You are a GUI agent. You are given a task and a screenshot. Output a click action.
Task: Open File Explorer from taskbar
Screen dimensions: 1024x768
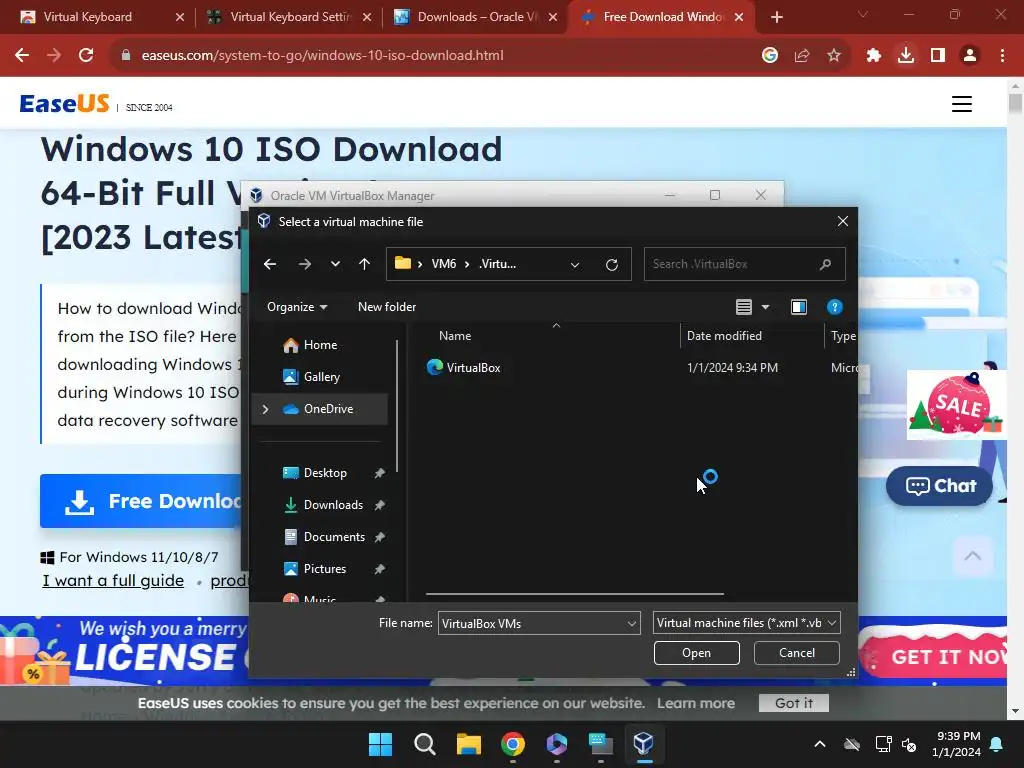click(468, 744)
